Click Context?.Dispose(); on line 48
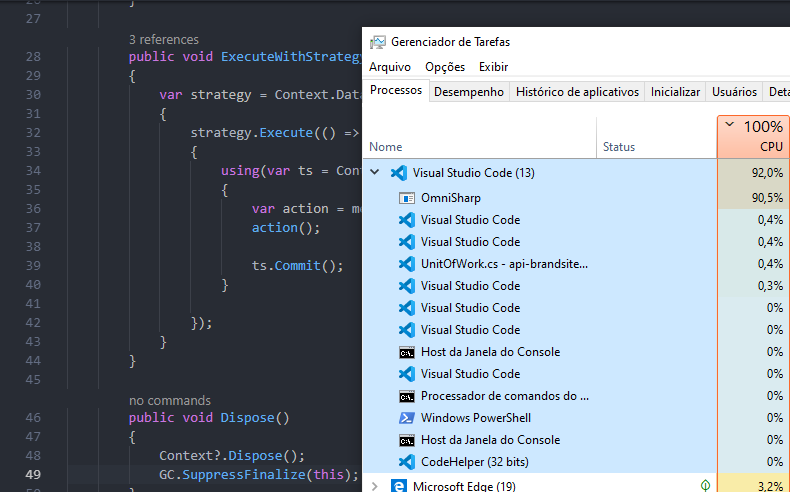 tap(232, 456)
